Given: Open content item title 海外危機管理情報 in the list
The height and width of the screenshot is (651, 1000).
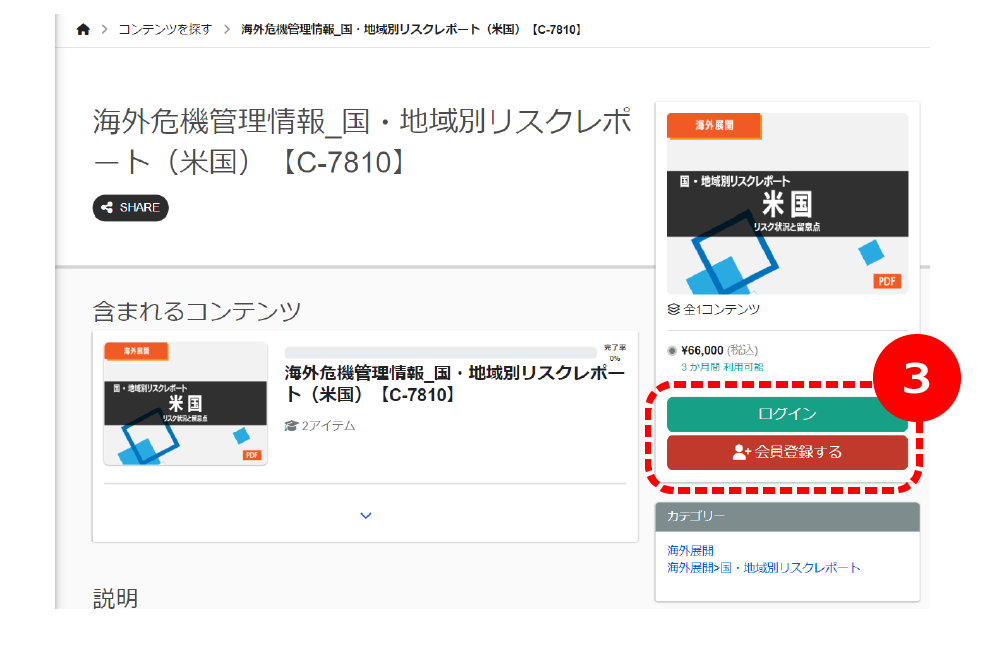Looking at the screenshot, I should coord(454,384).
